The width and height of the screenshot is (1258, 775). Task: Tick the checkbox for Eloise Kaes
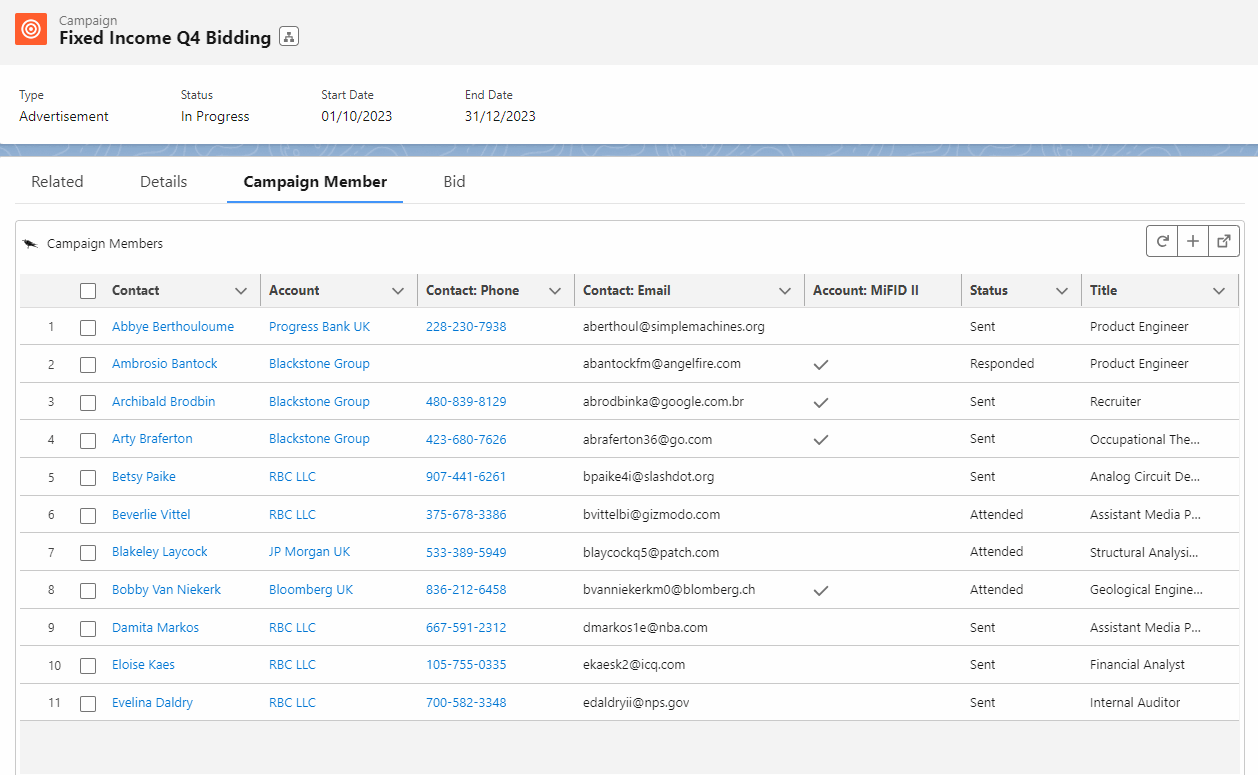[x=88, y=666]
